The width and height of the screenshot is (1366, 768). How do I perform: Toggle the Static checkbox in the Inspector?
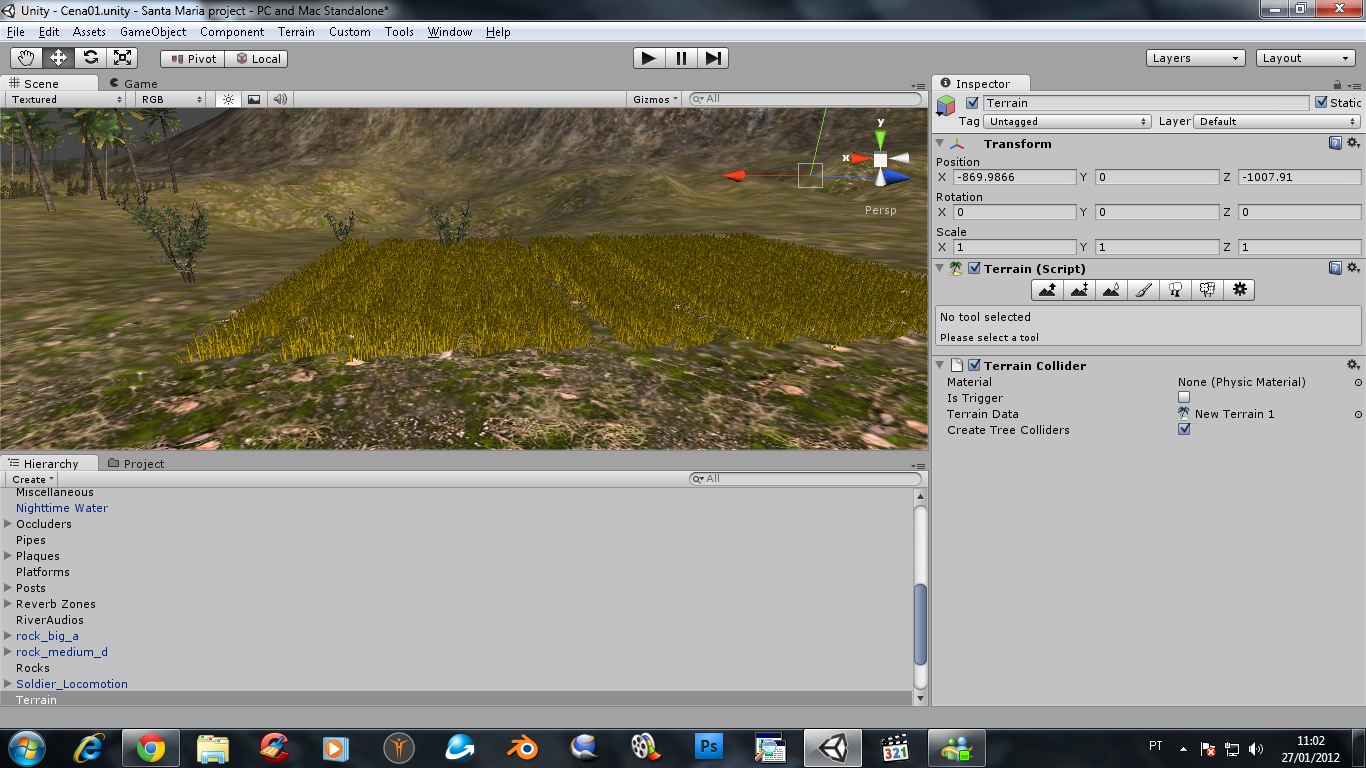click(x=1322, y=102)
